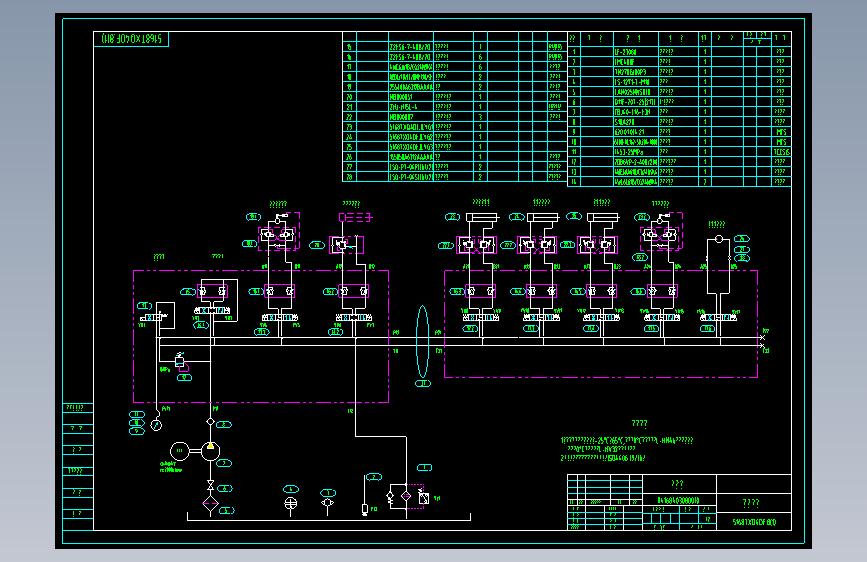
Task: Select parts row 21 'ZHJ-H6L-4' in table
Action: 455,107
